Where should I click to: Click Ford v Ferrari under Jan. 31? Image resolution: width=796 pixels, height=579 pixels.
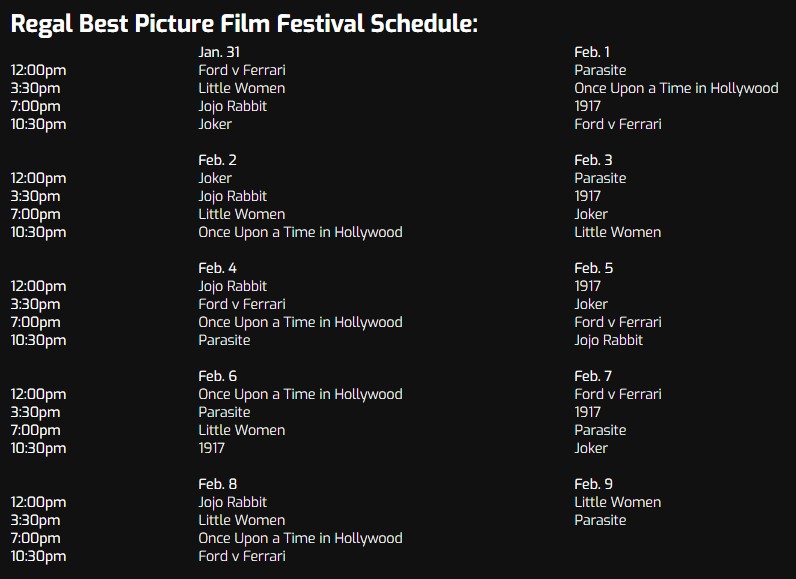tap(242, 70)
